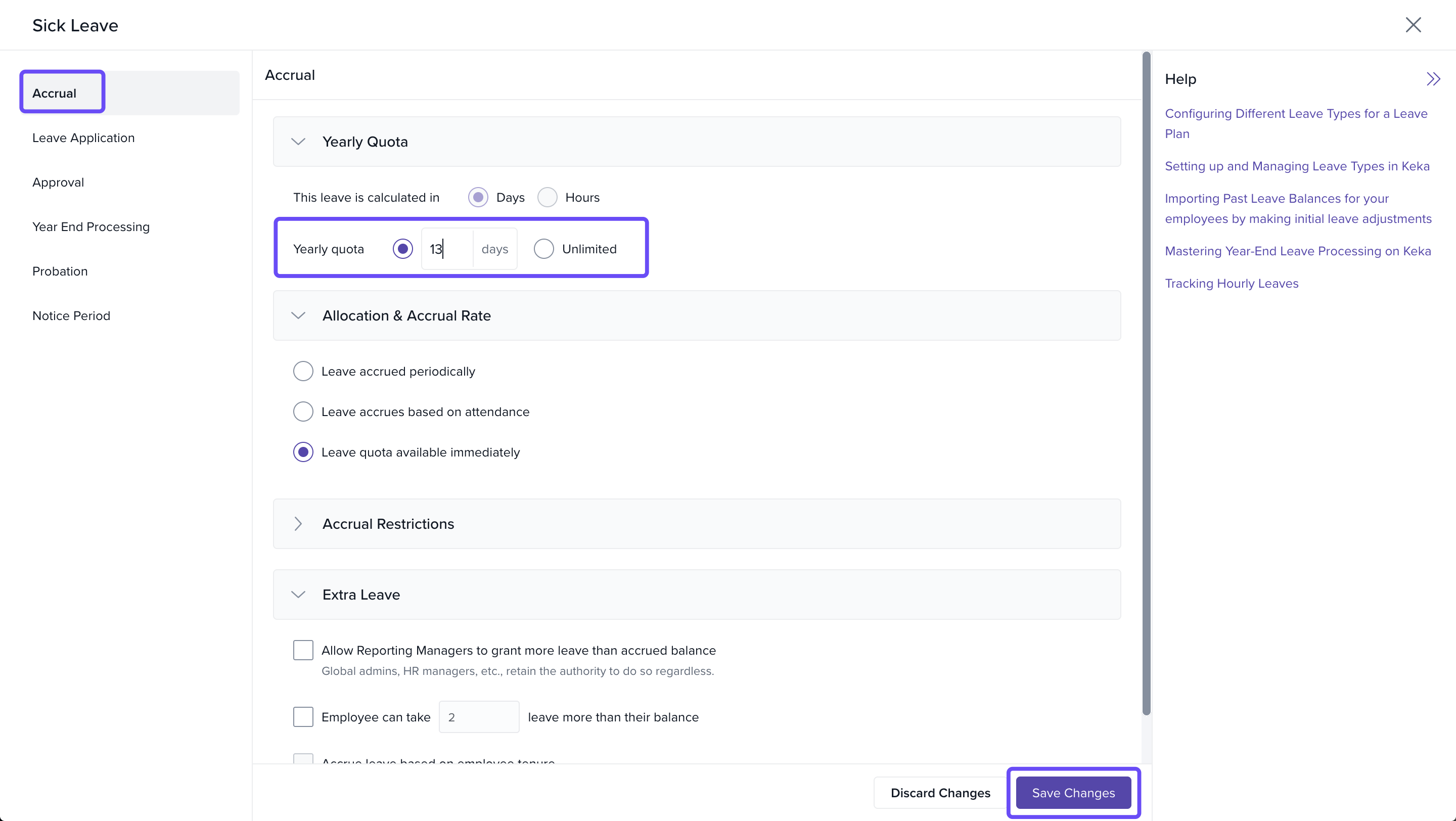Go to the Probation settings tab

[x=60, y=271]
